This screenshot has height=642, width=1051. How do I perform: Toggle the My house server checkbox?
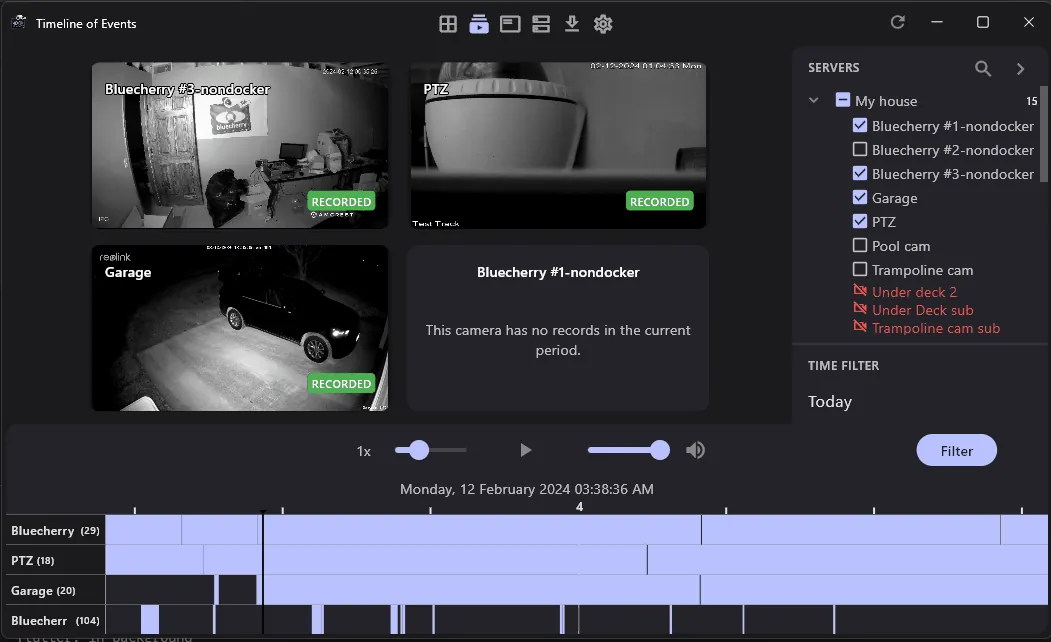tap(843, 100)
